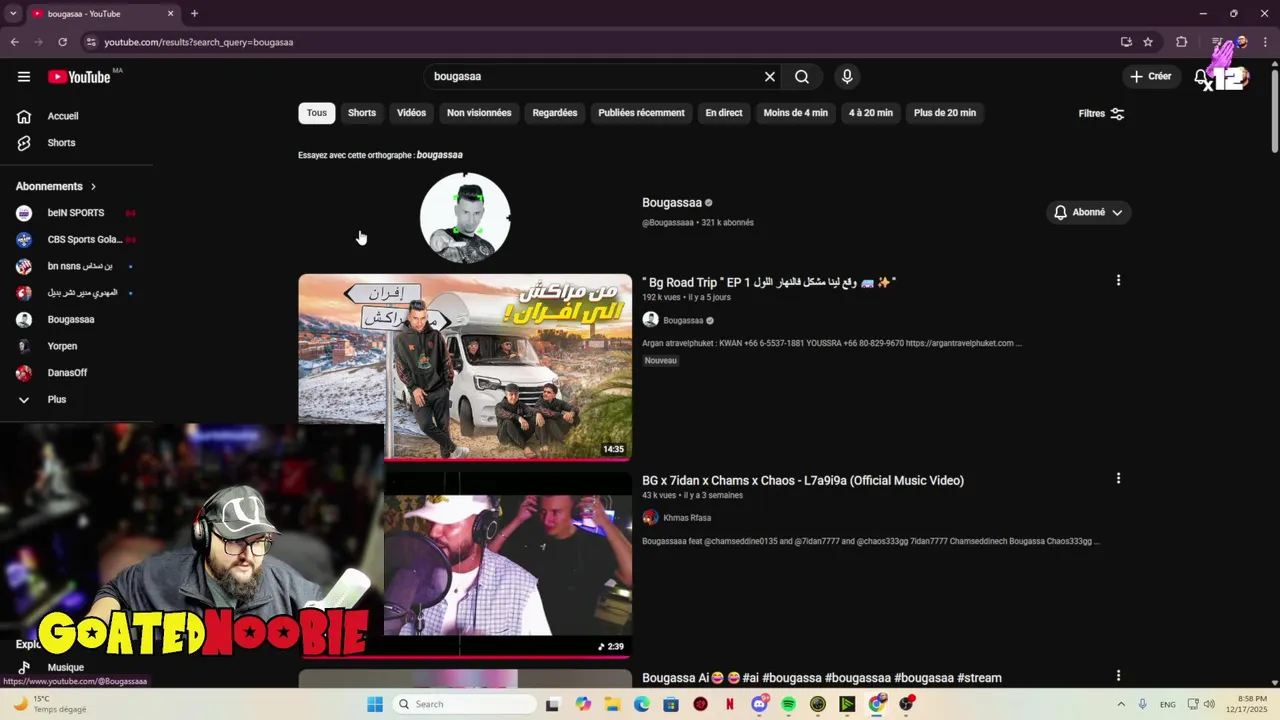Viewport: 1280px width, 720px height.
Task: Select the En direct filter chip
Action: pyautogui.click(x=724, y=113)
